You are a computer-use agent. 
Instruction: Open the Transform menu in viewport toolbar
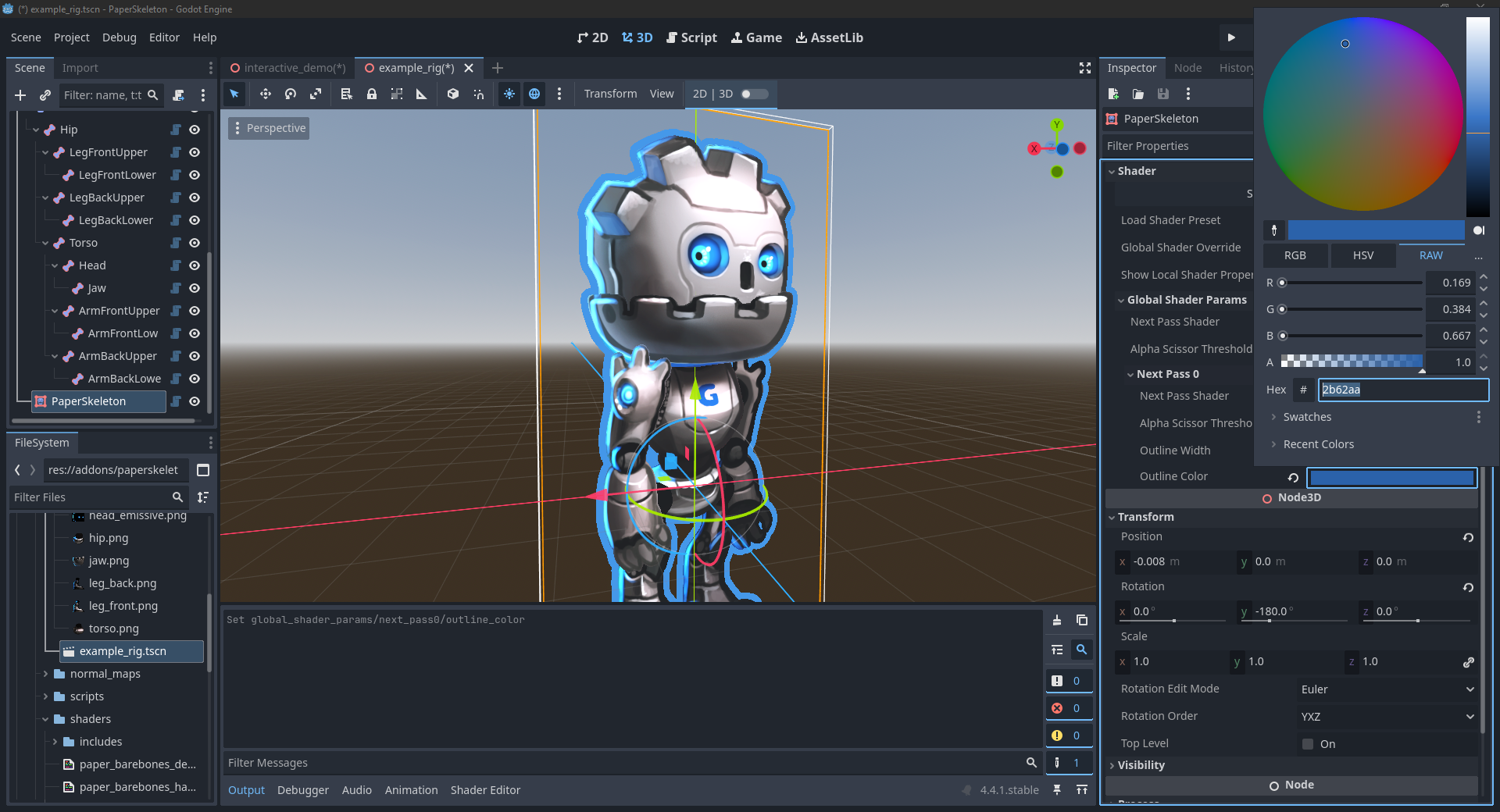click(x=610, y=94)
